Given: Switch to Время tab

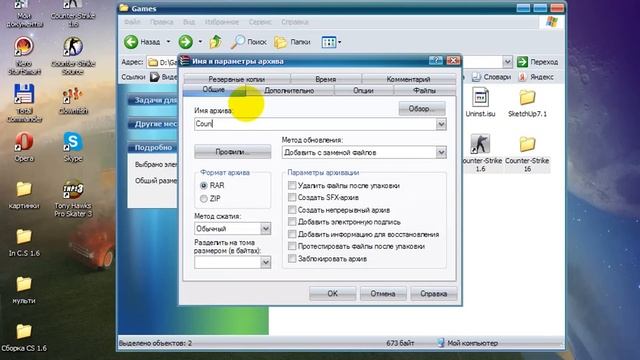Looking at the screenshot, I should click(326, 79).
